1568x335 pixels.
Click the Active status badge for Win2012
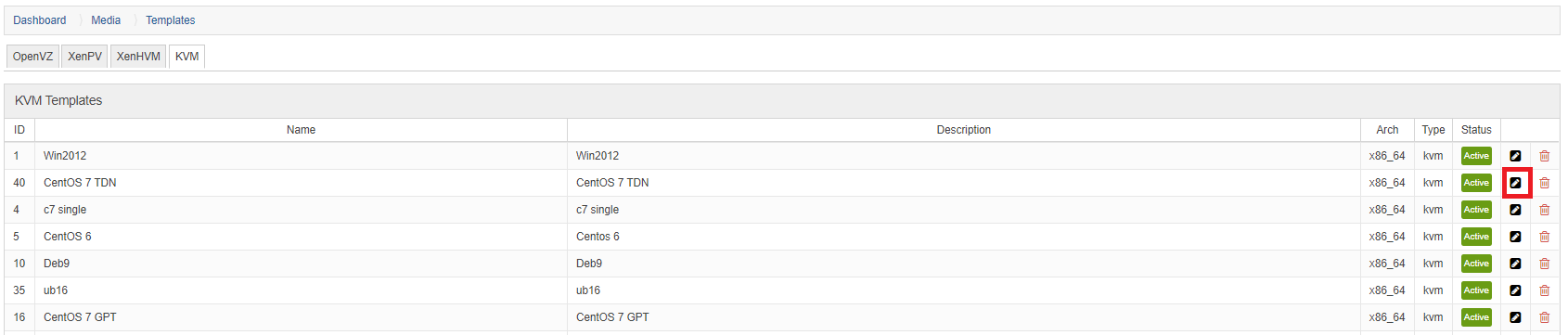1476,156
